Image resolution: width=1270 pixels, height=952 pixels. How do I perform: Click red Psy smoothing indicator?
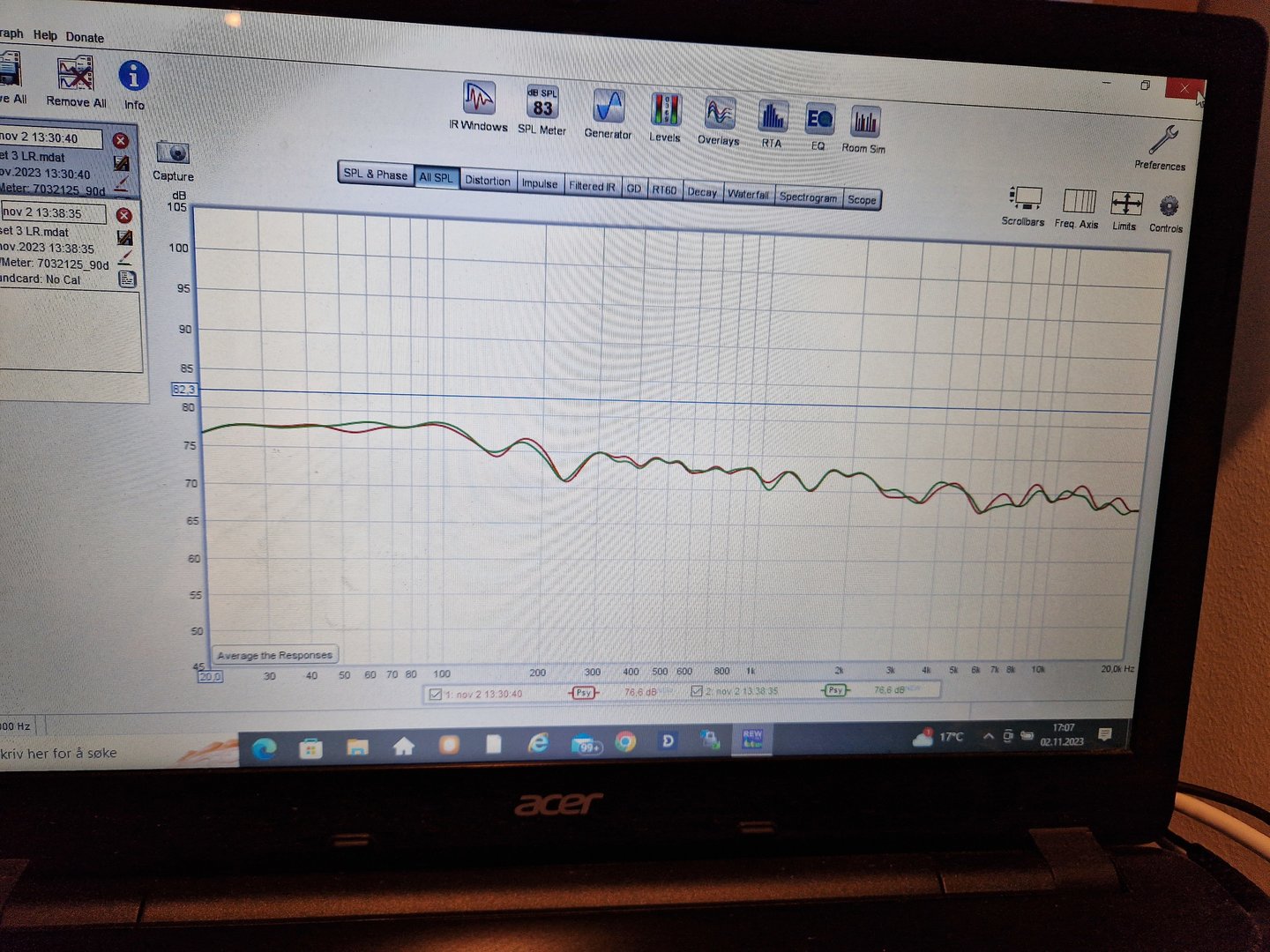[584, 693]
